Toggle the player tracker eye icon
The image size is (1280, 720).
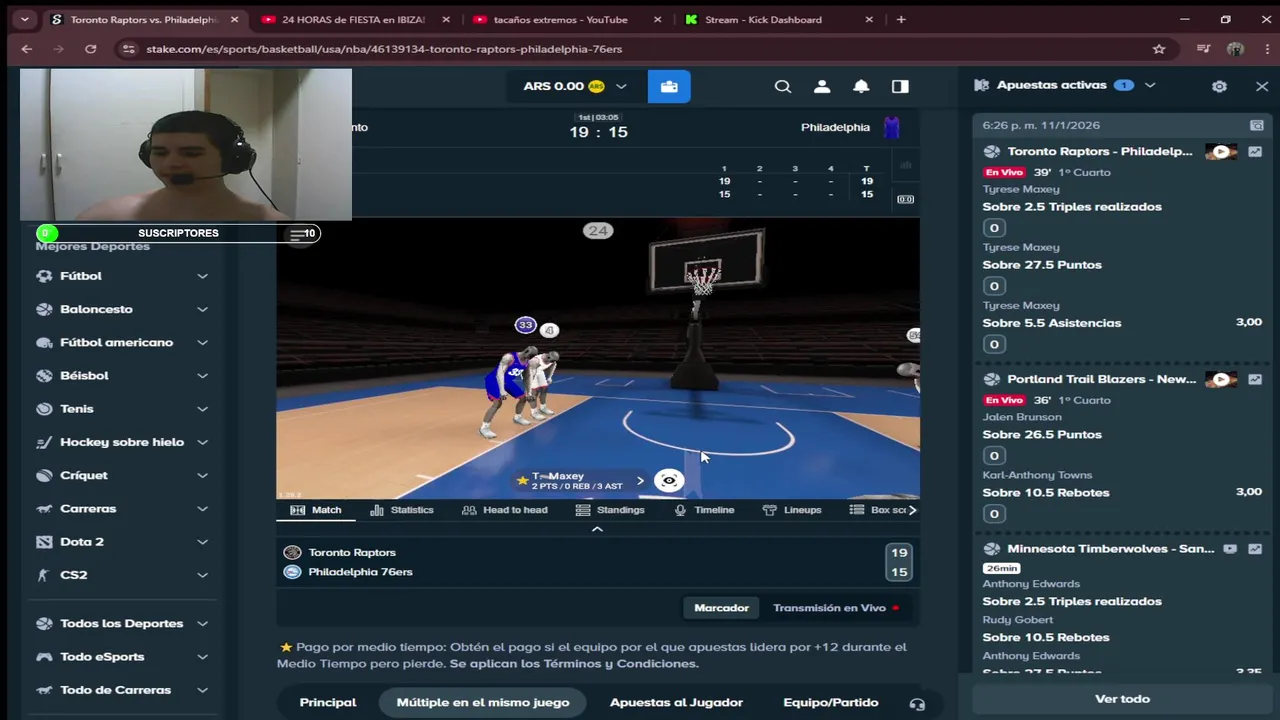pyautogui.click(x=669, y=481)
